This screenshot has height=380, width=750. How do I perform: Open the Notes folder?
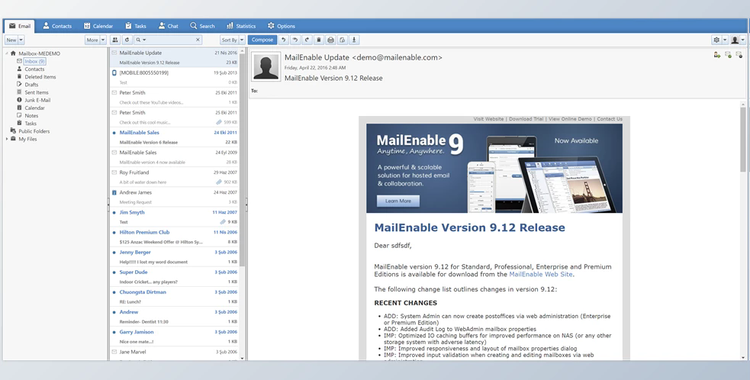pyautogui.click(x=31, y=115)
